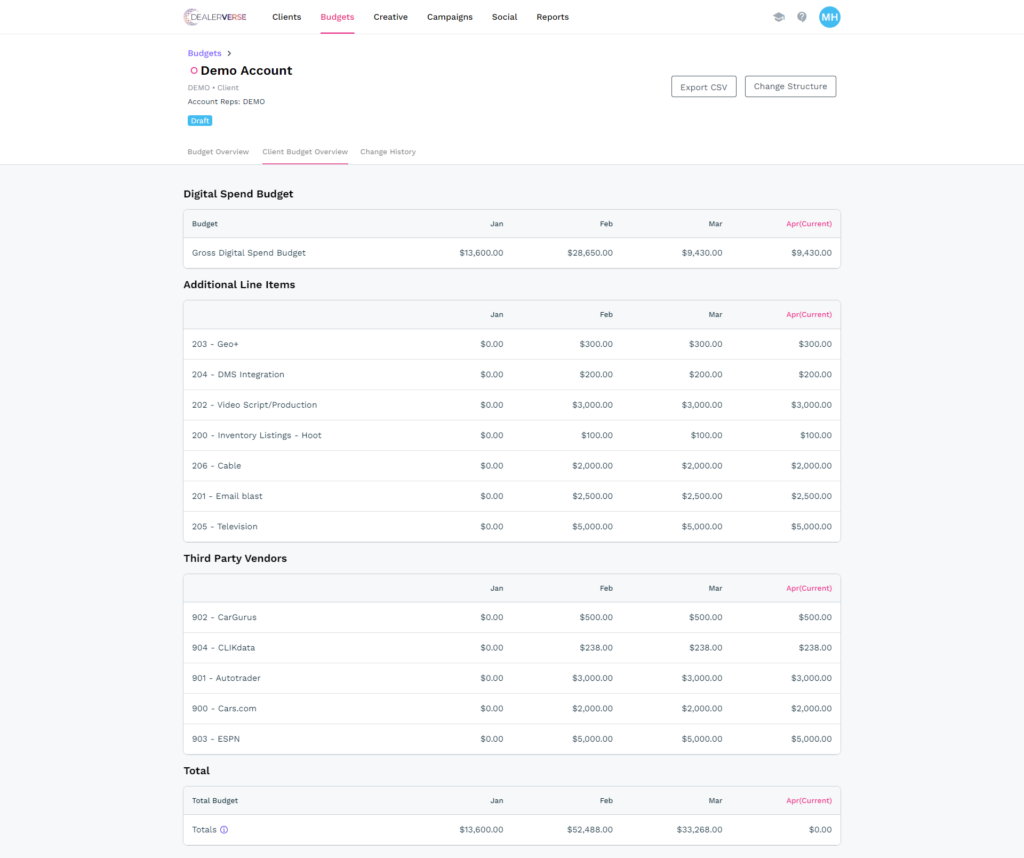1024x858 pixels.
Task: Click the Export CSV button
Action: [x=703, y=87]
